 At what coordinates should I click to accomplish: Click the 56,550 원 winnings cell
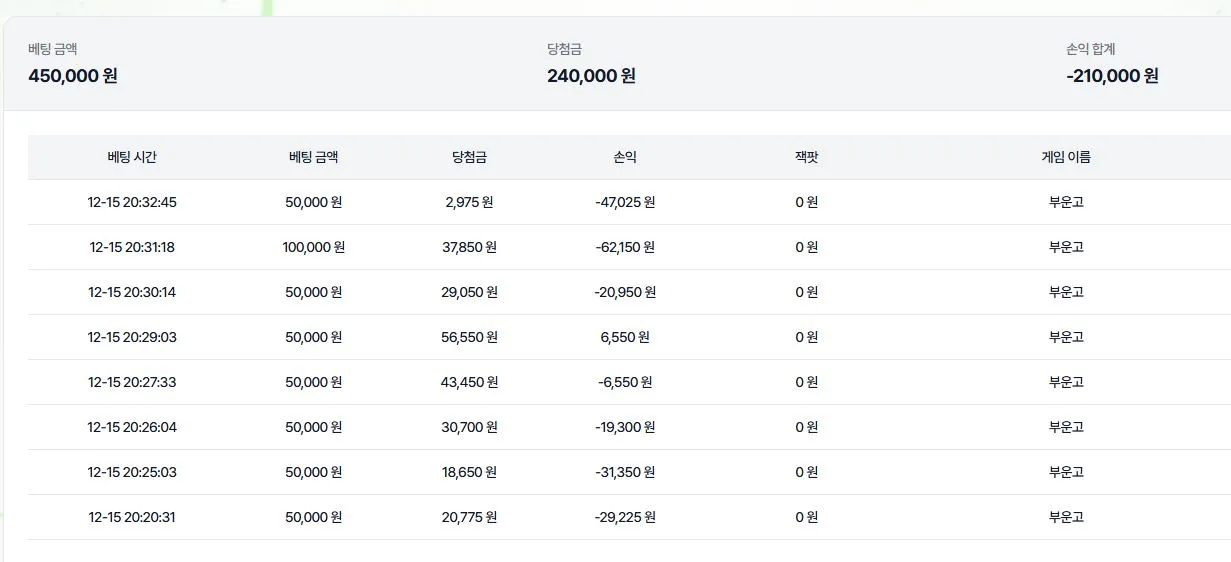[x=469, y=337]
